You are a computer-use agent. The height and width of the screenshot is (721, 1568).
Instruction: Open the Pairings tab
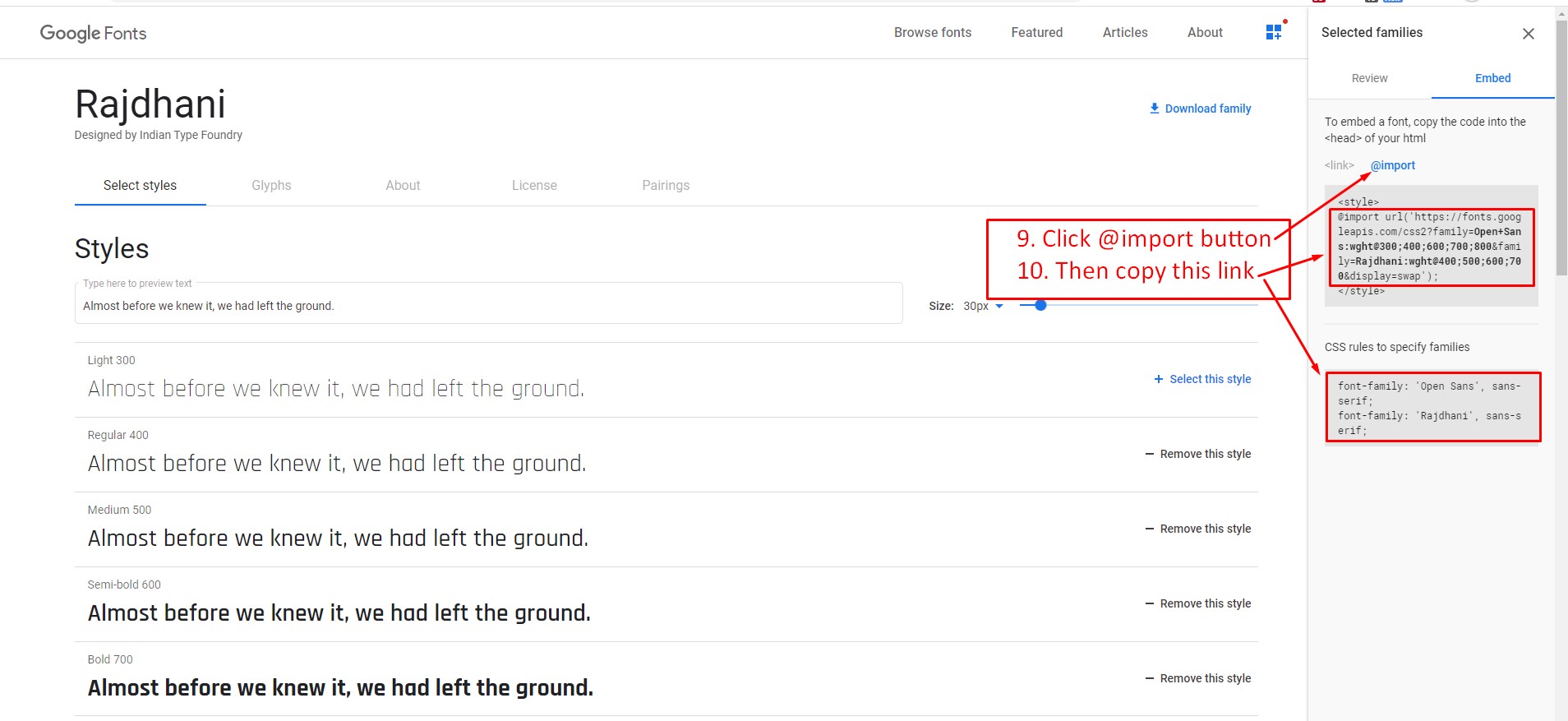point(666,186)
